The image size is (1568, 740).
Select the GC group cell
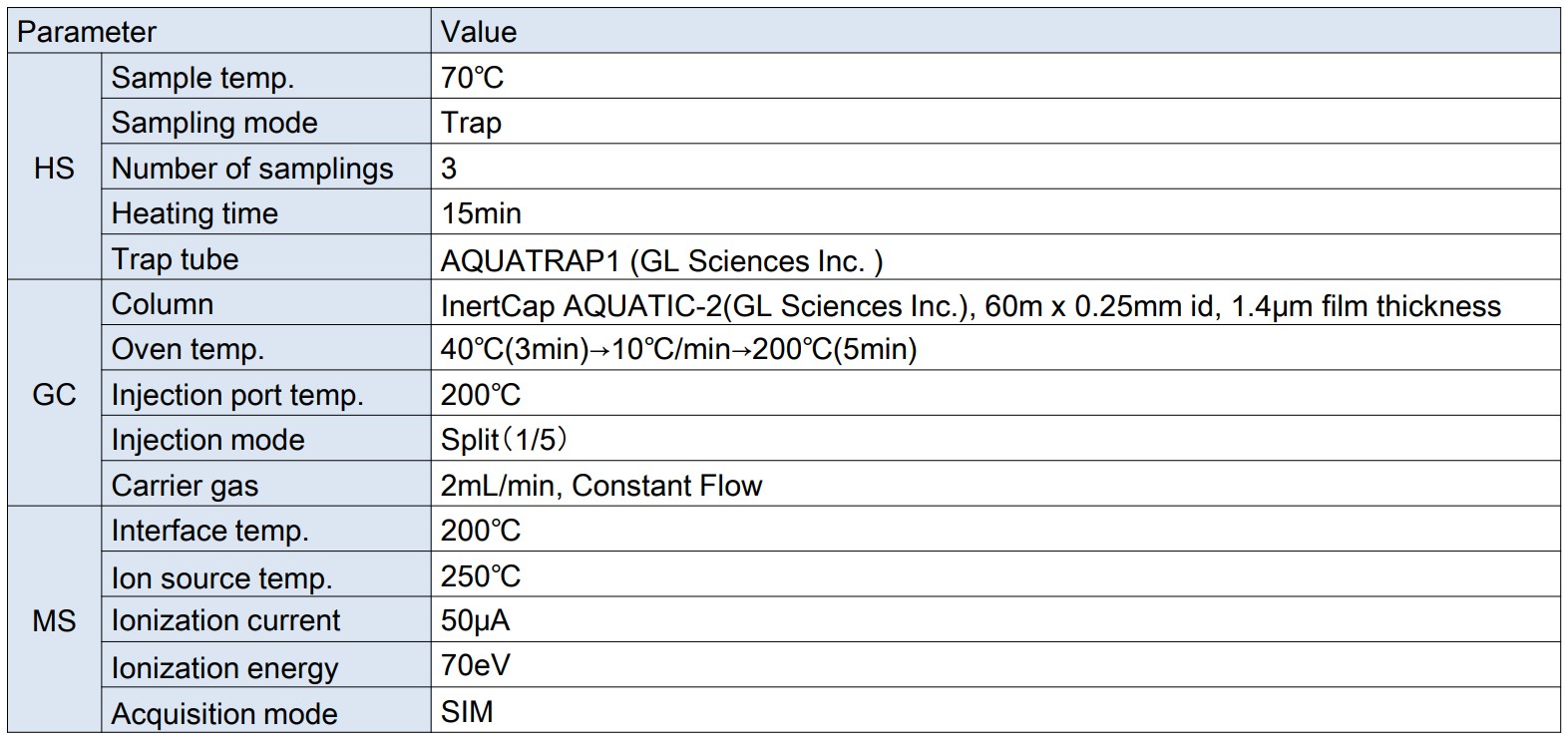(x=55, y=393)
